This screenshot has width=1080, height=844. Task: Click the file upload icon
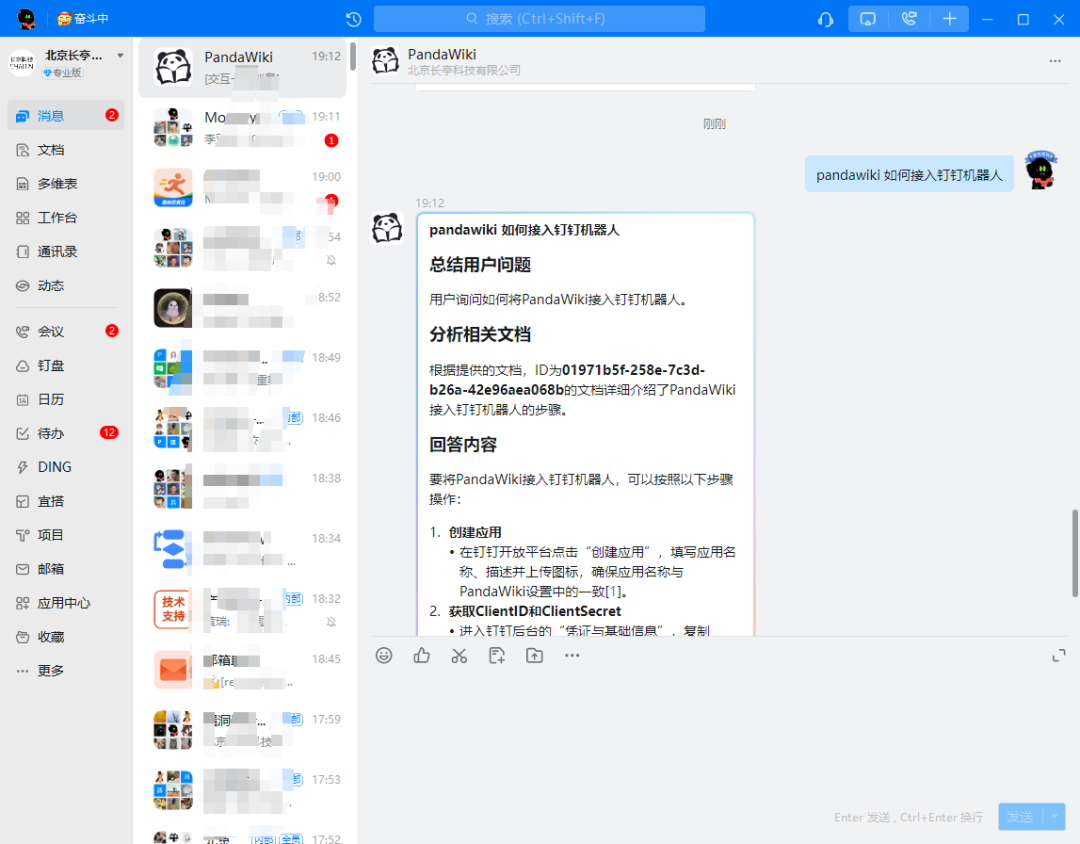(534, 655)
